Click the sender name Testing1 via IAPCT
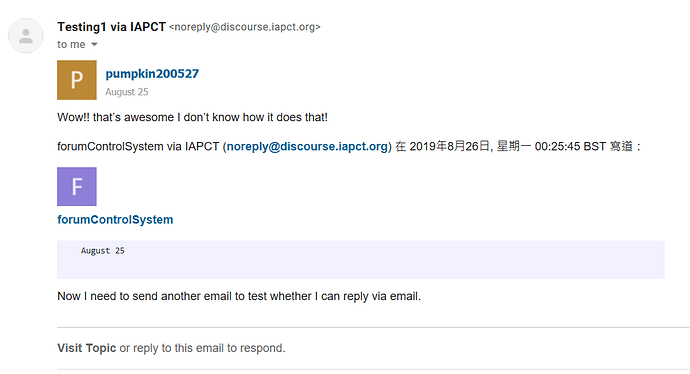This screenshot has width=690, height=374. (x=111, y=27)
